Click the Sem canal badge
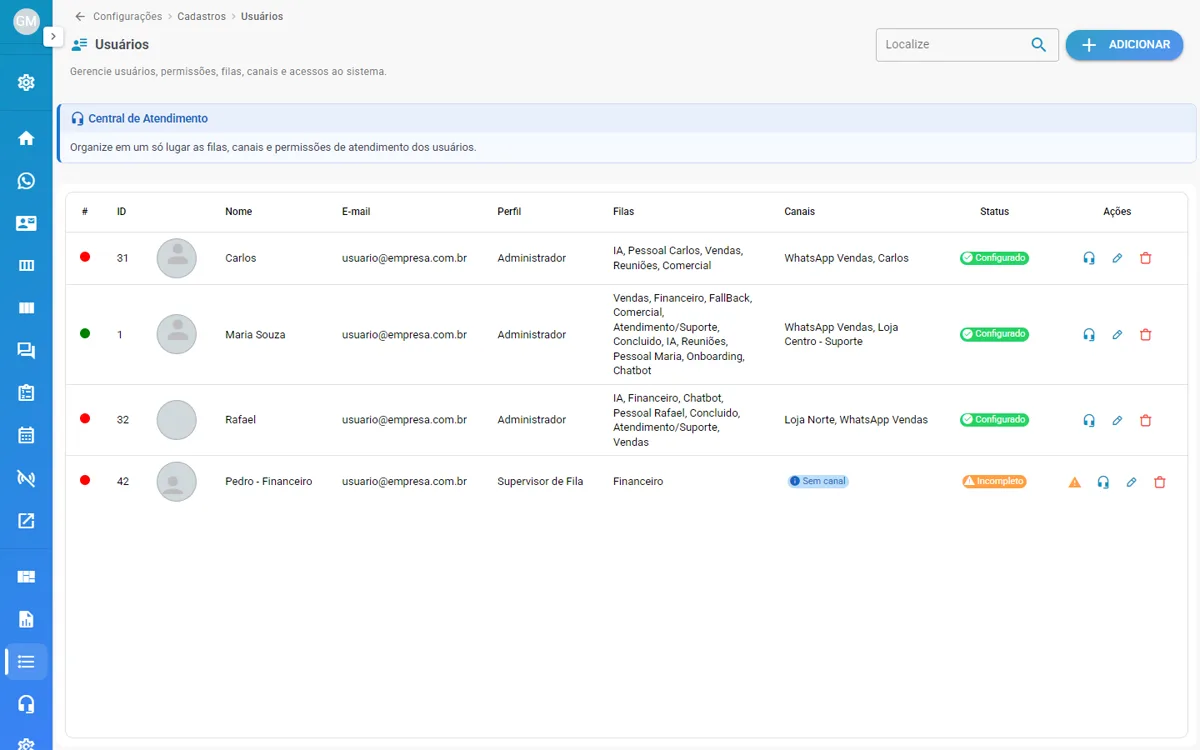1200x750 pixels. (818, 481)
